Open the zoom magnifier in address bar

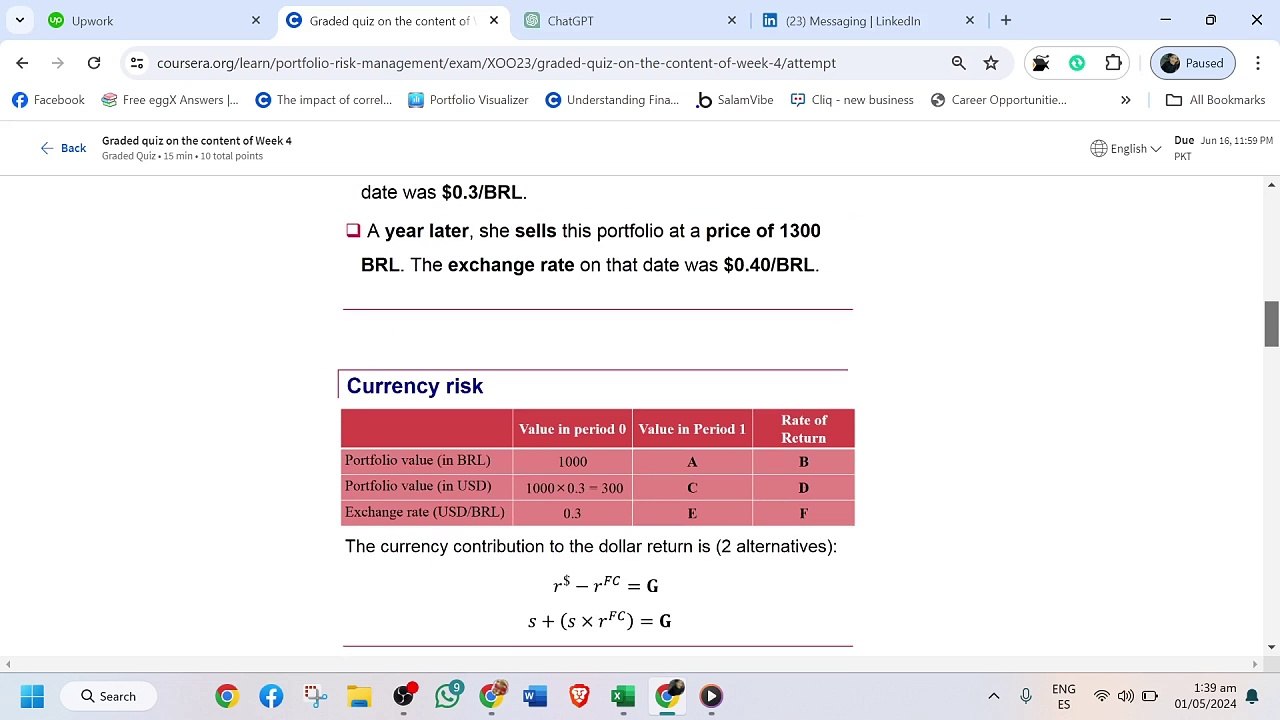[959, 63]
